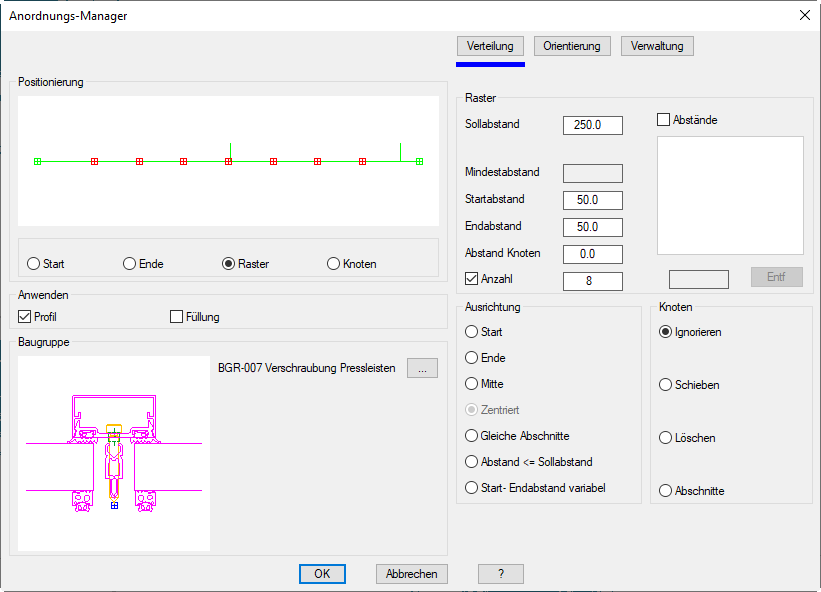
Task: Toggle the Füllung checkbox
Action: coord(177,317)
